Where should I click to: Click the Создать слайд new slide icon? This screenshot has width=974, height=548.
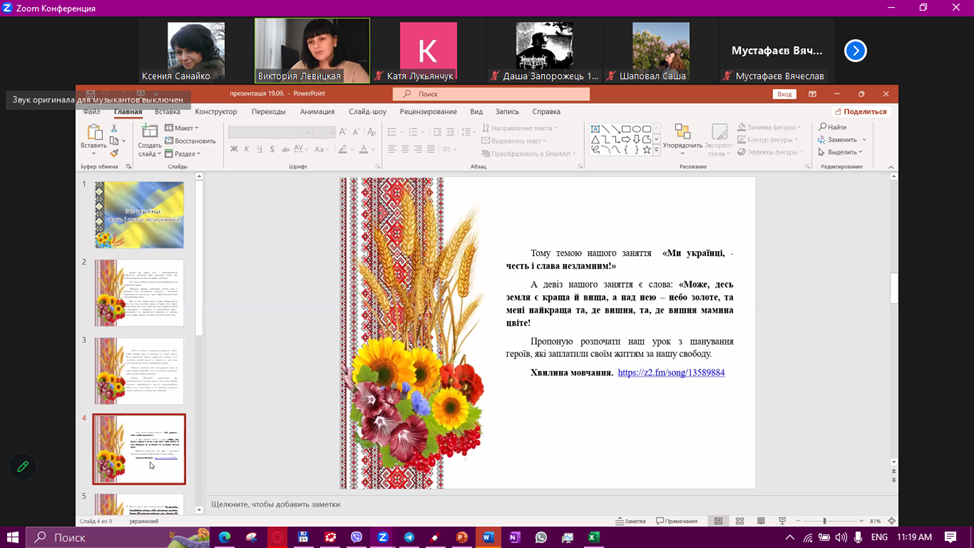tap(150, 132)
